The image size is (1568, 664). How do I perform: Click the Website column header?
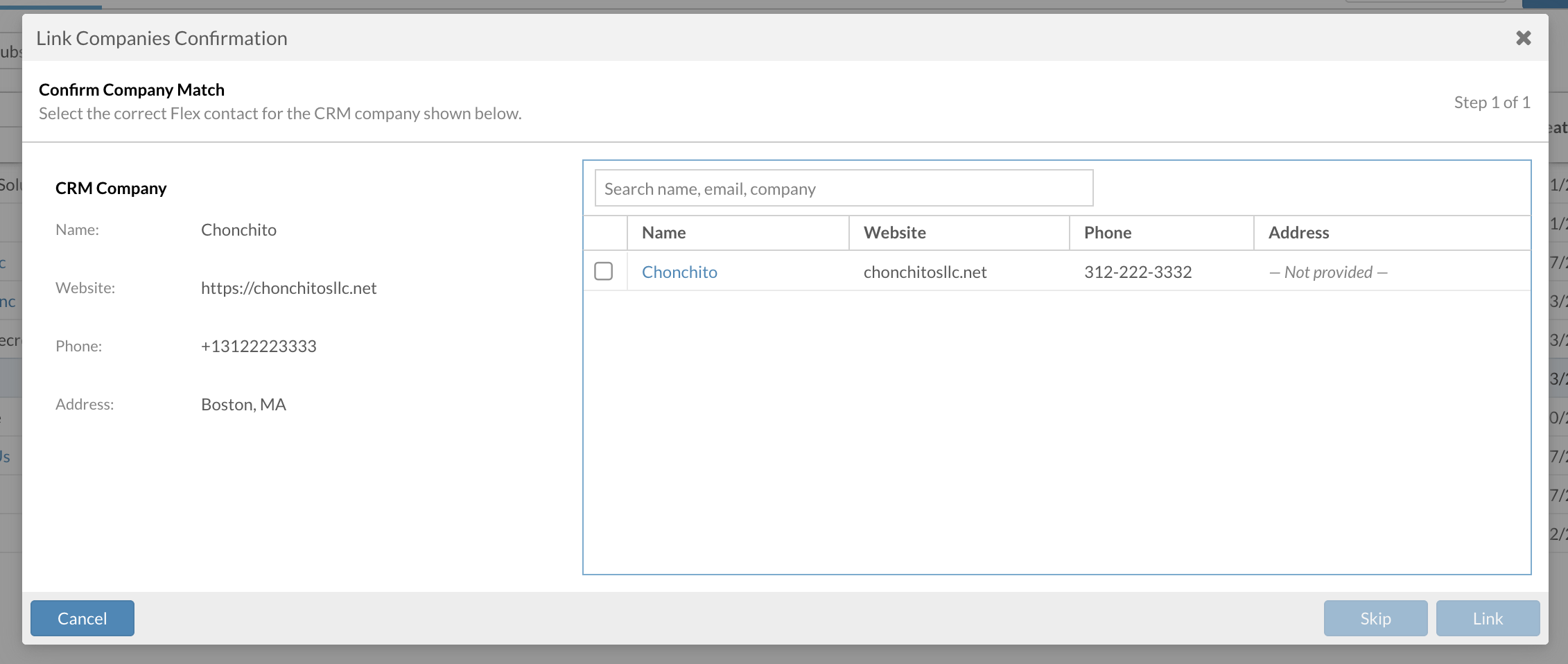point(894,233)
